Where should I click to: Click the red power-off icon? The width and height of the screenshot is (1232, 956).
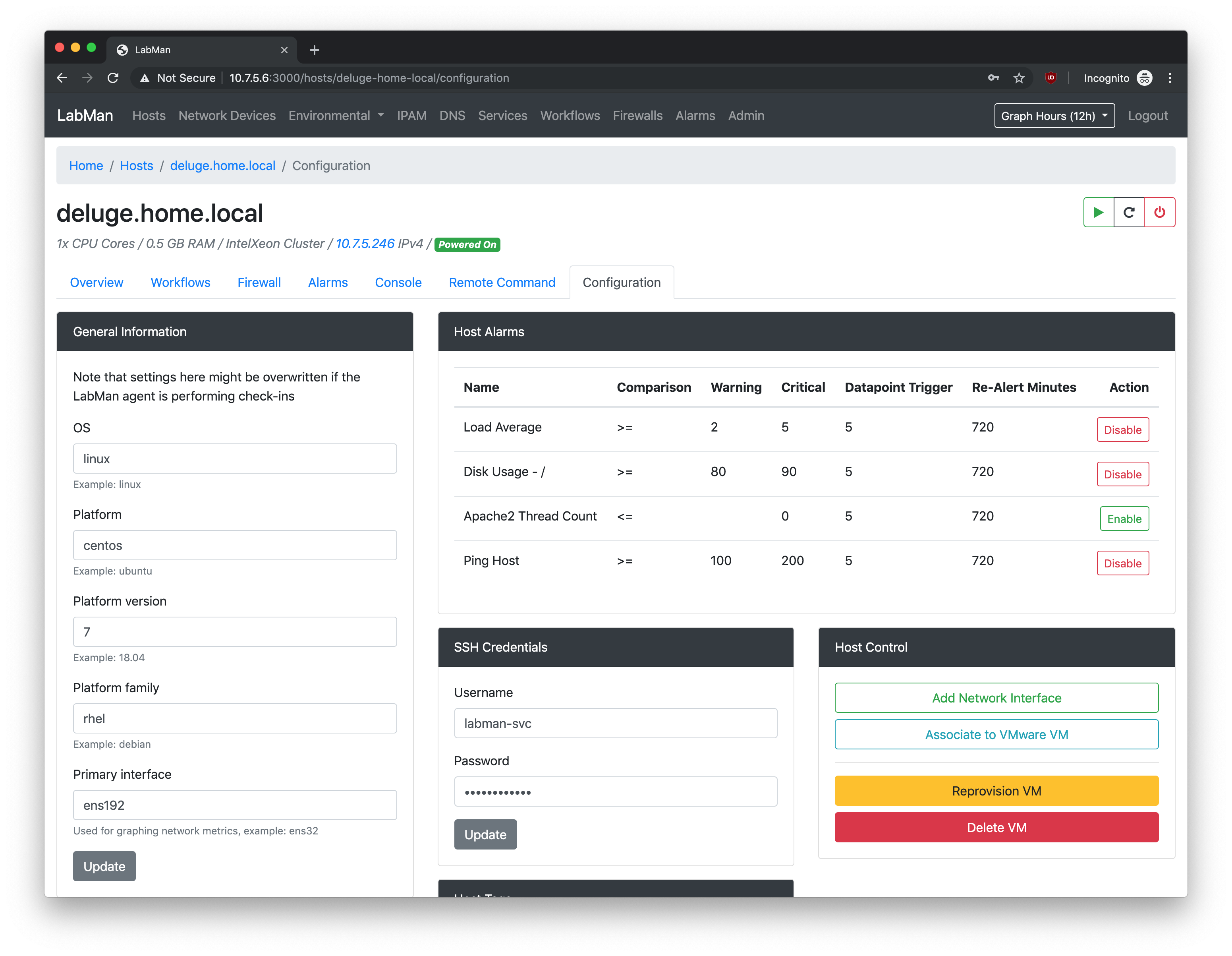pos(1159,212)
